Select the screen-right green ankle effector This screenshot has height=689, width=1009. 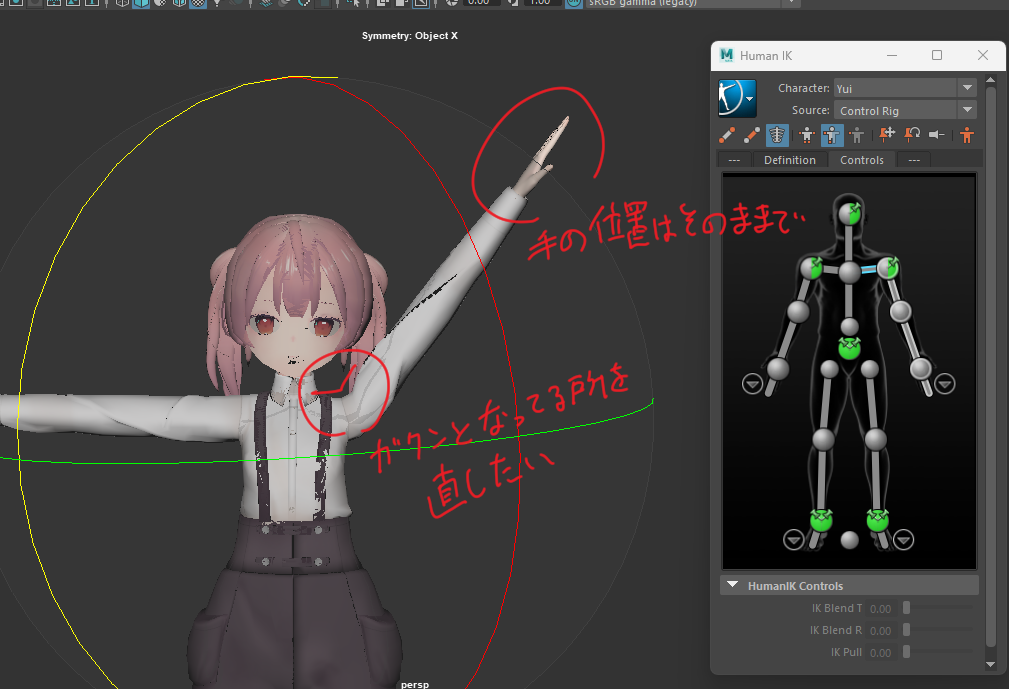pyautogui.click(x=878, y=520)
